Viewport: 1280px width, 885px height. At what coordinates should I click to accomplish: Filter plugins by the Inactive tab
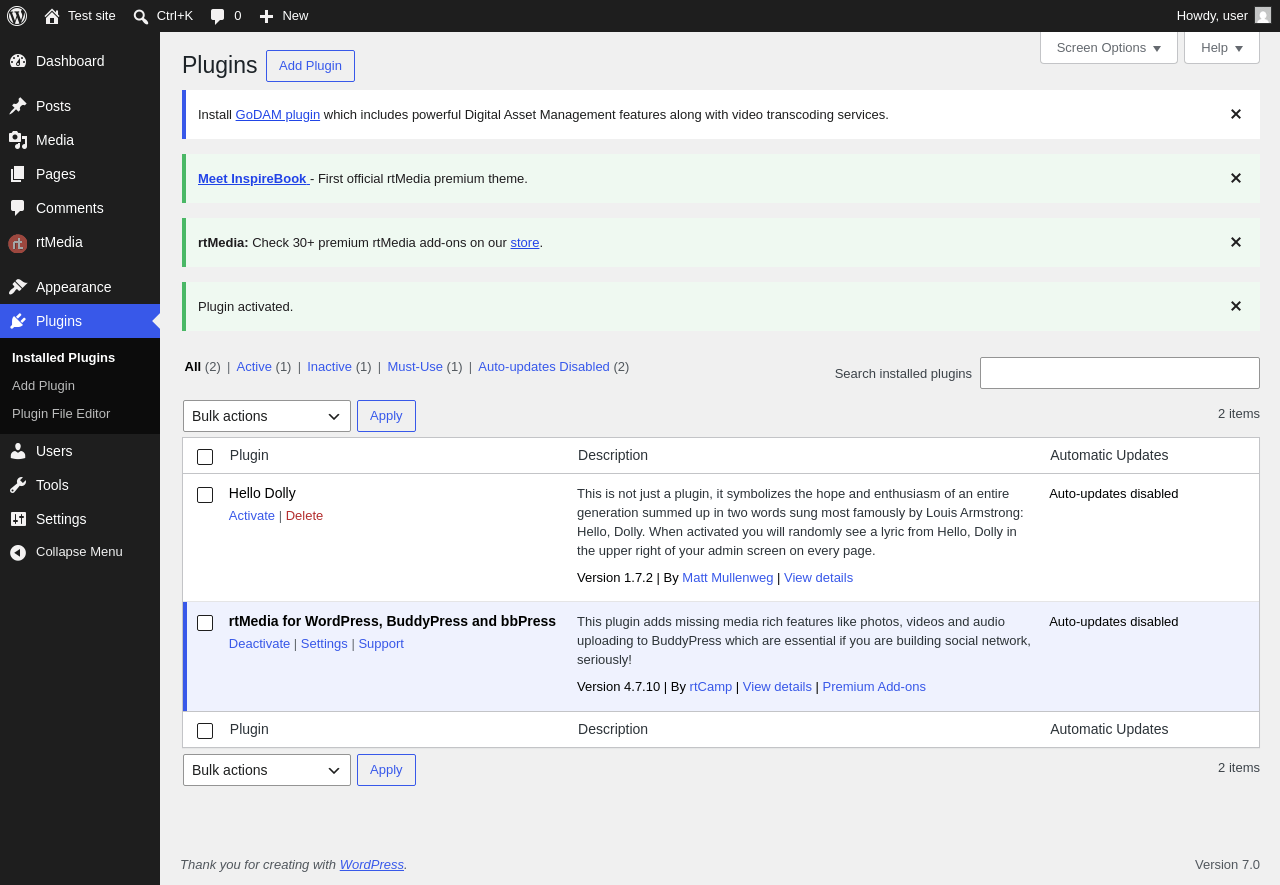pyautogui.click(x=329, y=367)
